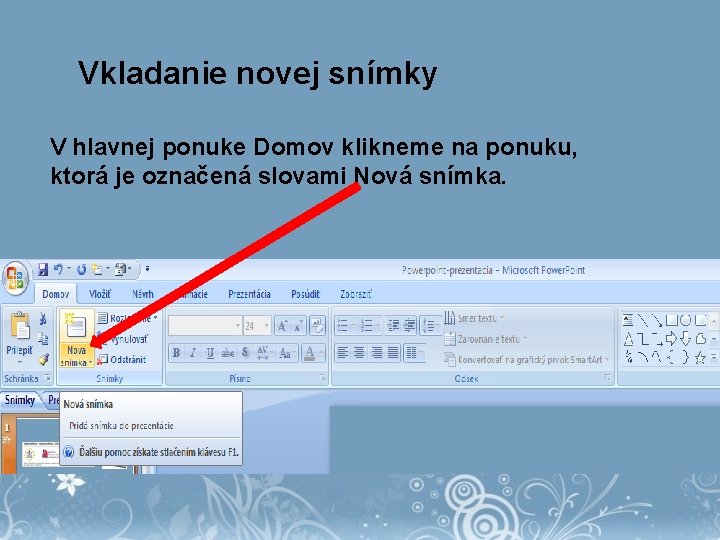
Task: Click the round Office button
Action: click(x=16, y=278)
